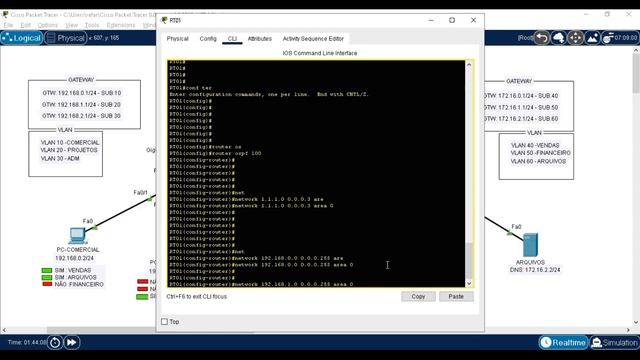
Task: Open the Edit menu in Packet Tracer
Action: click(25, 25)
